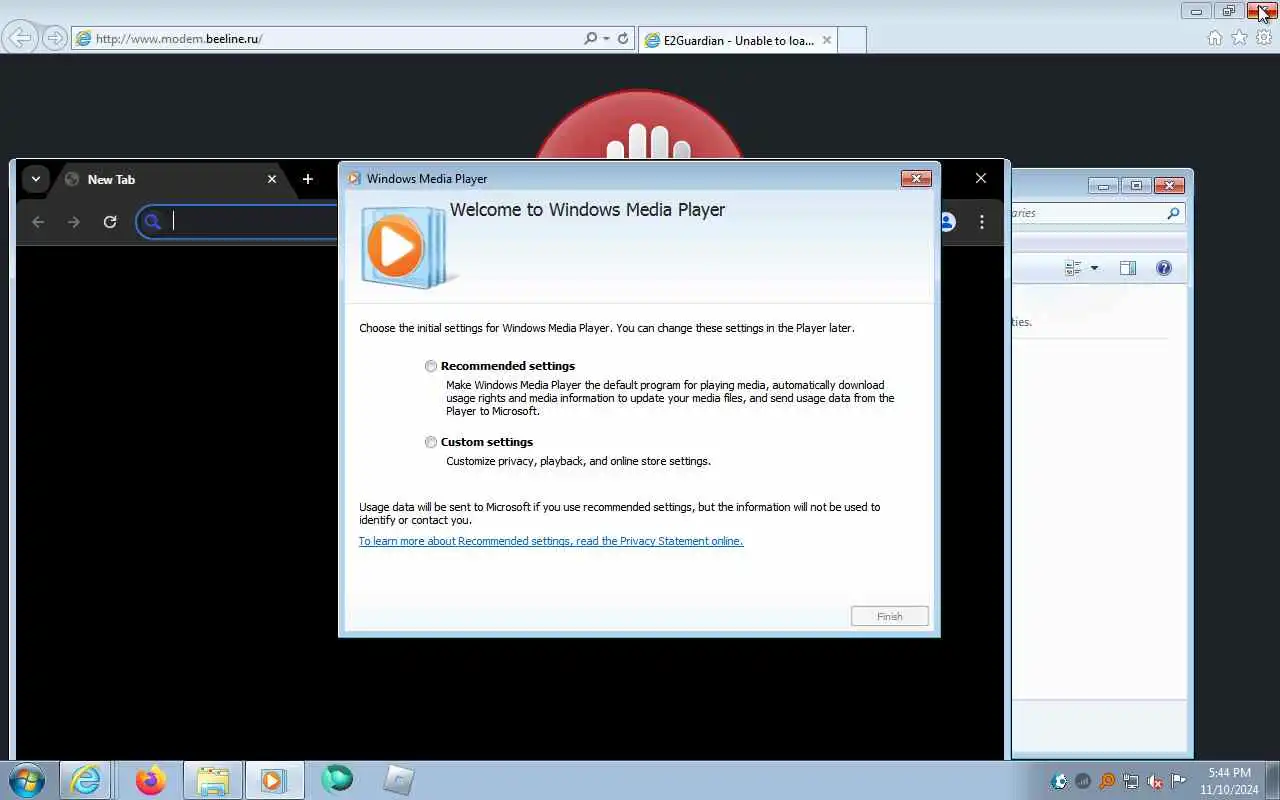Screen dimensions: 1280x800
Task: Expand the Chrome tab search chevron
Action: (x=36, y=179)
